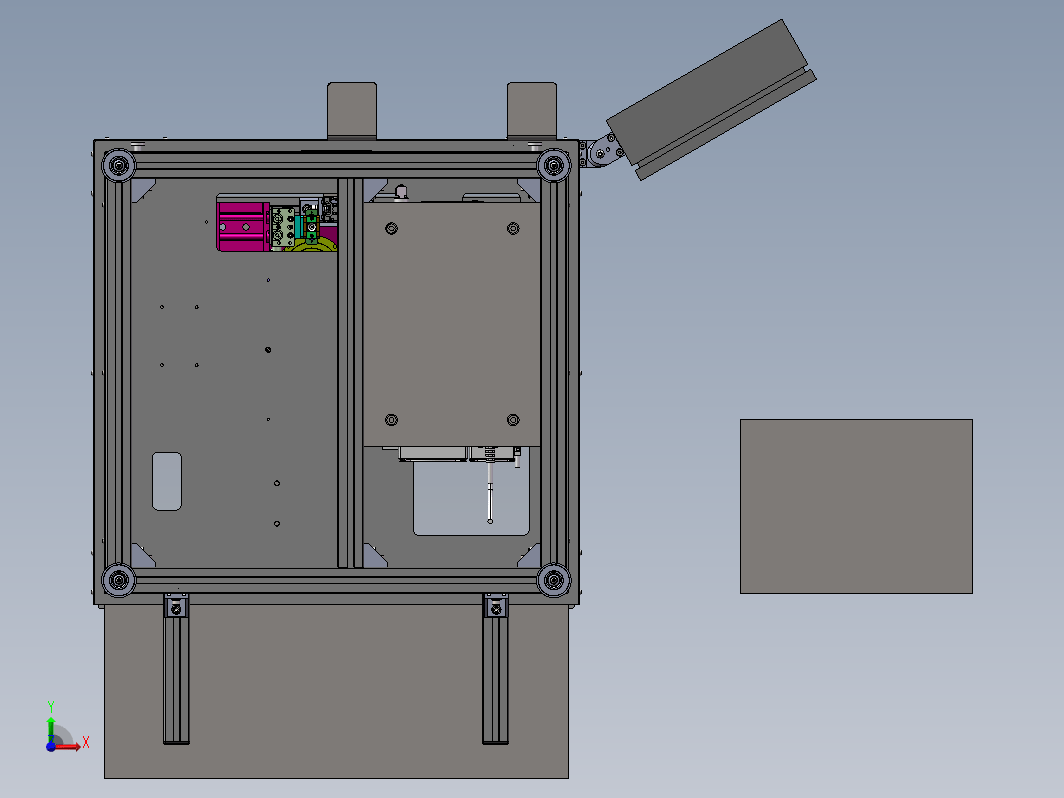The image size is (1064, 798).
Task: Select the bottom horizontal frame extrusion
Action: tap(336, 580)
